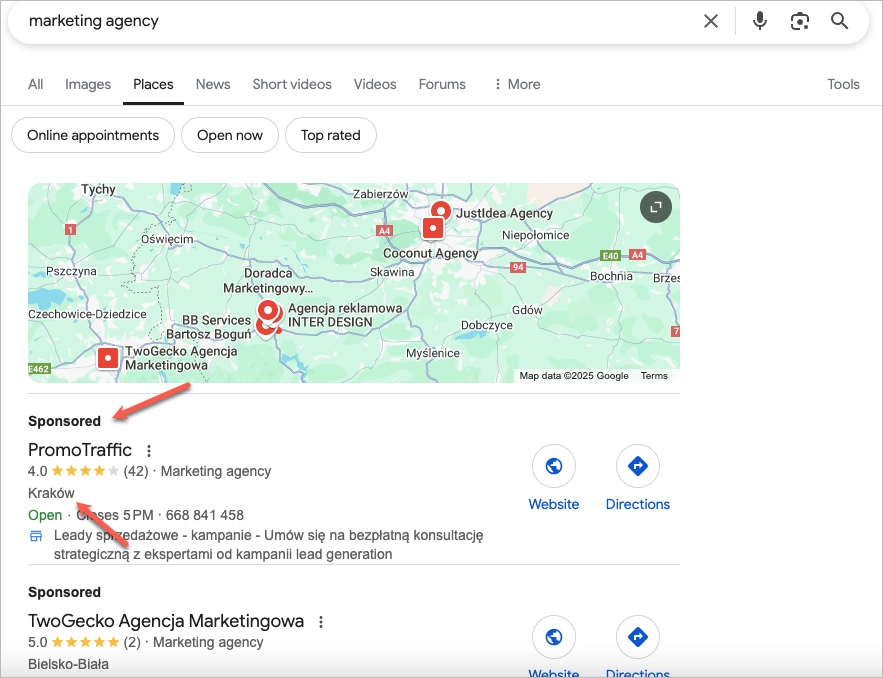The height and width of the screenshot is (678, 883).
Task: Open TwoGecko Agencja Marketingowa three-dot menu
Action: 321,622
